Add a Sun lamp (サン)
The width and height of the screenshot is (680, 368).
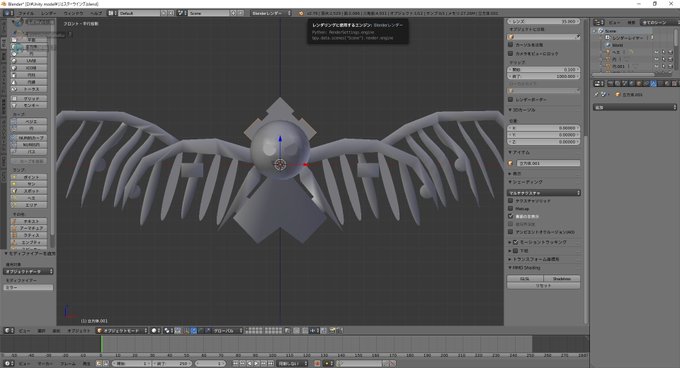click(x=29, y=184)
